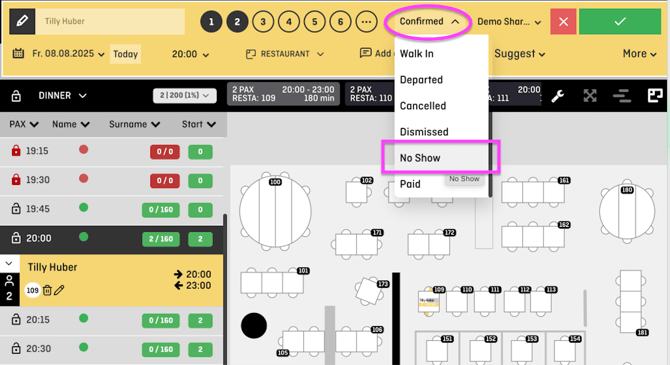670x365 pixels.
Task: Open more party size options
Action: (x=367, y=21)
